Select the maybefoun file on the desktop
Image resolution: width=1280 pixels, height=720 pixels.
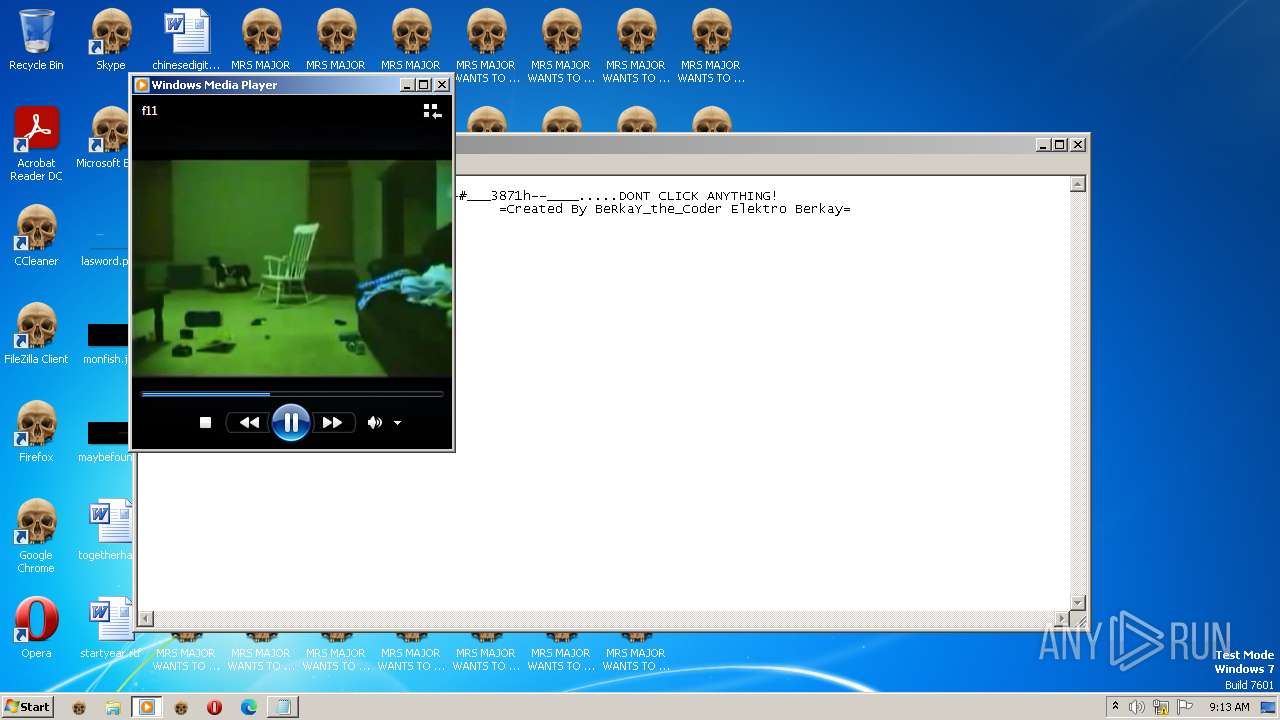[106, 442]
